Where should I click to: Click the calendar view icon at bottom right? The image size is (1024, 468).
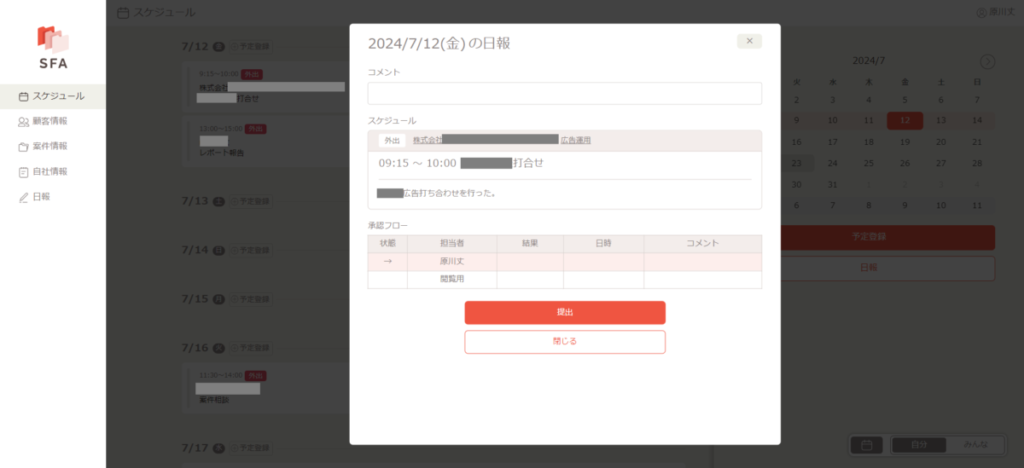click(x=866, y=444)
